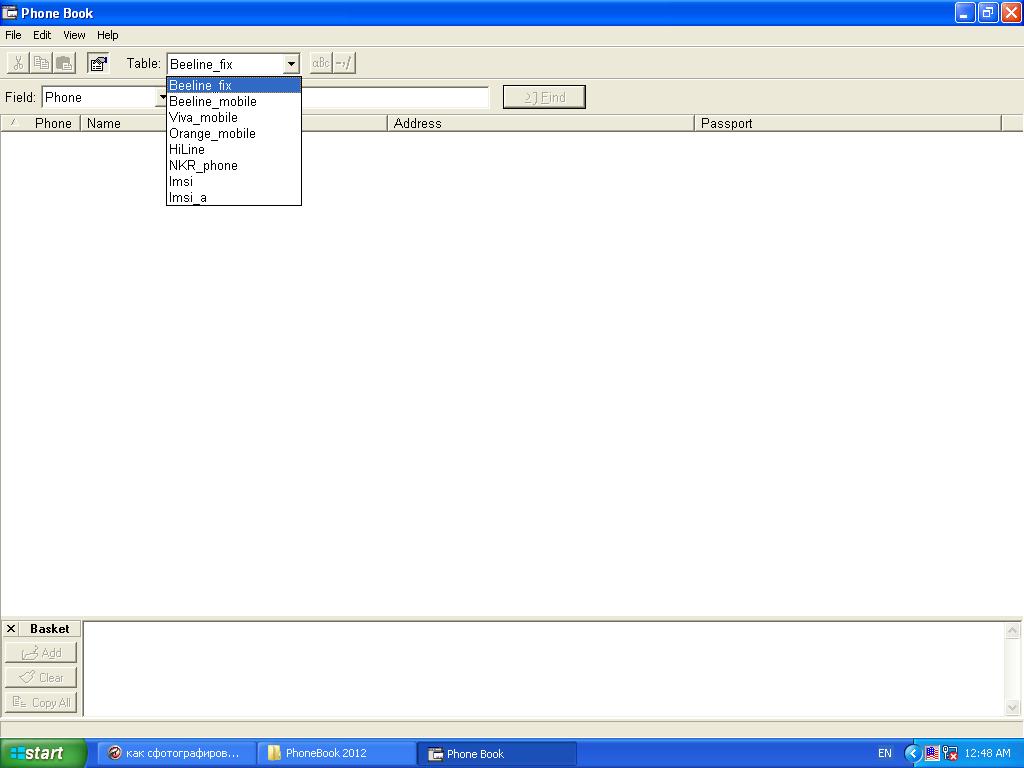This screenshot has height=768, width=1024.
Task: Open the File menu
Action: coord(13,35)
